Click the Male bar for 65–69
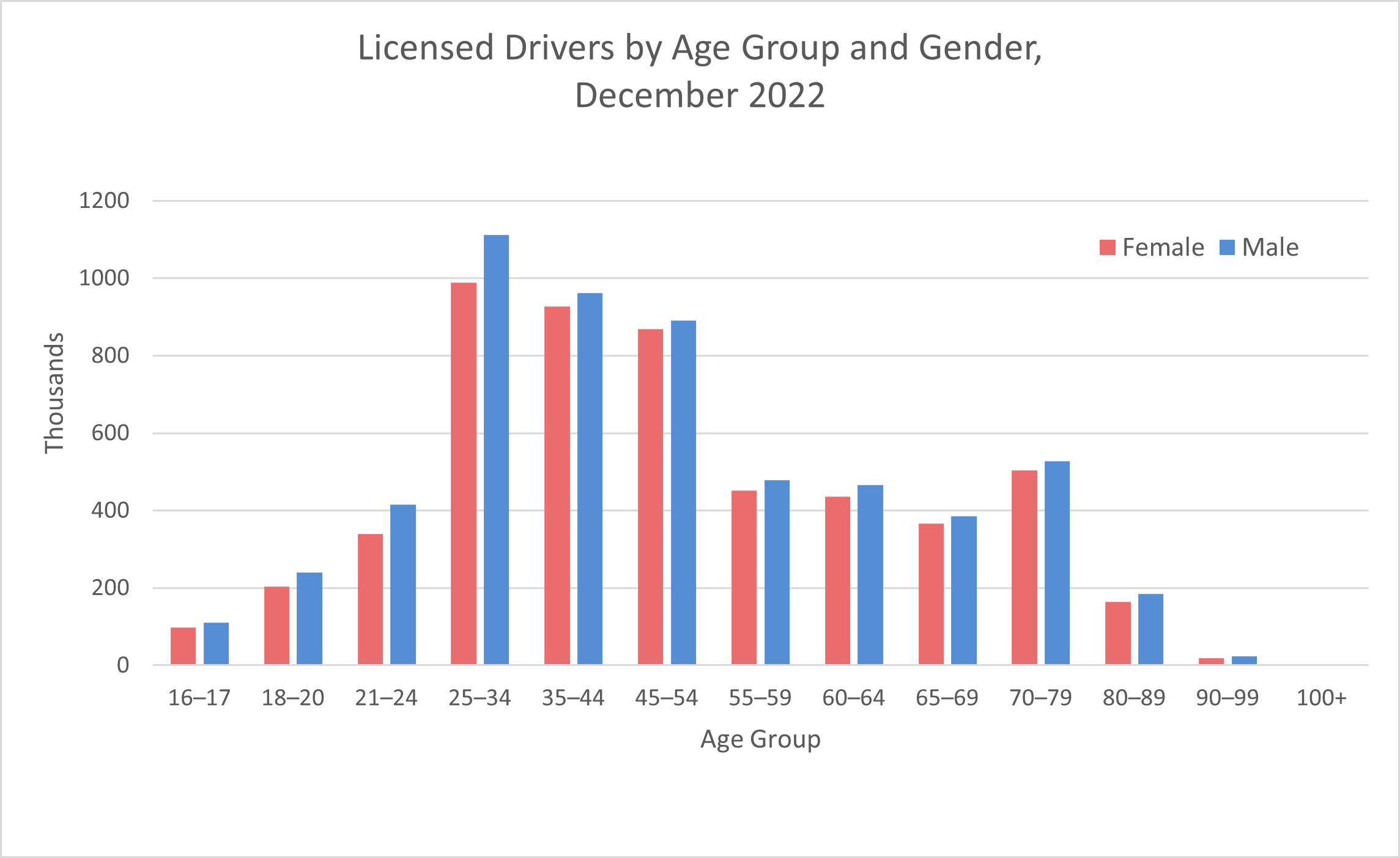This screenshot has width=1400, height=858. pos(964,590)
